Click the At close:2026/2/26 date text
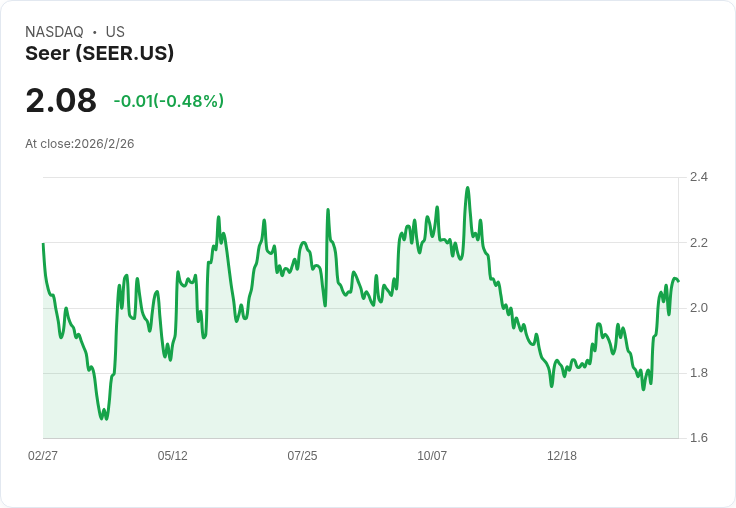This screenshot has height=508, width=736. (80, 144)
